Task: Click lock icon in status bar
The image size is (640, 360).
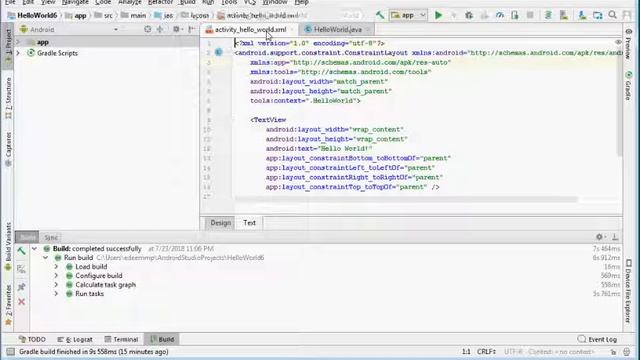Action: [613, 352]
